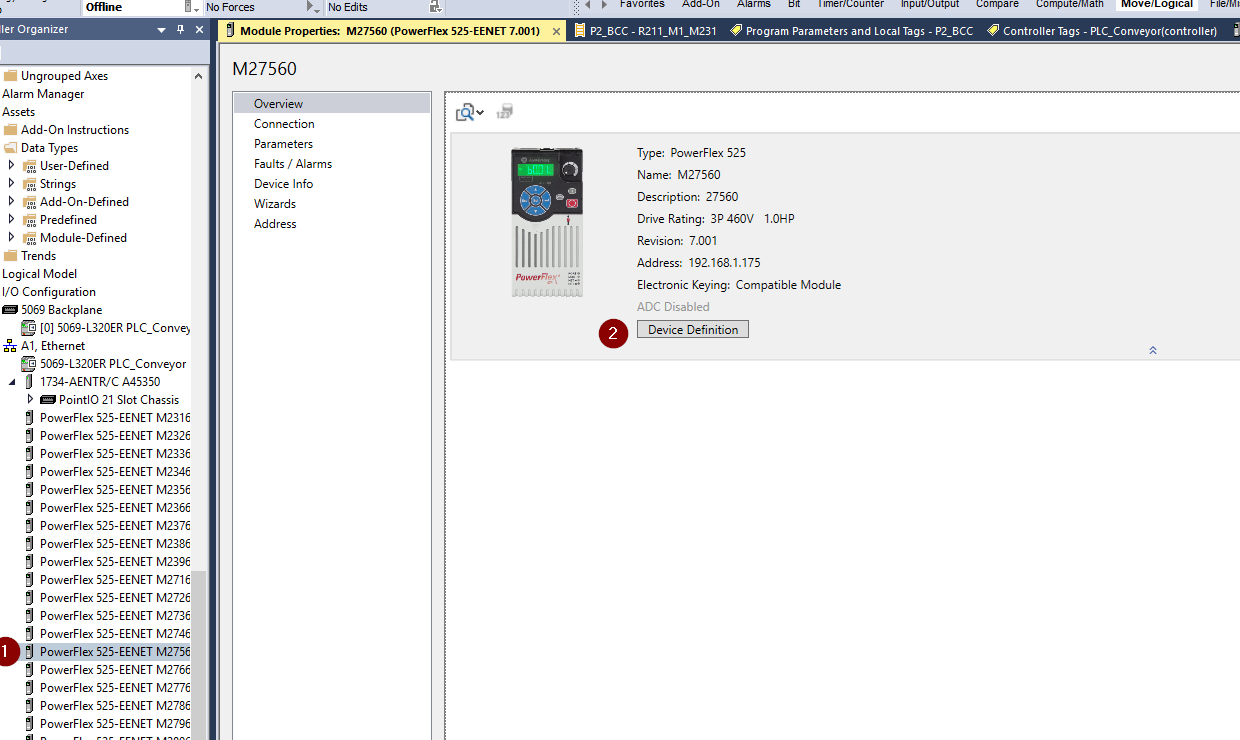
Task: Select PowerFlex 525-EENET M2716 module
Action: 115,580
